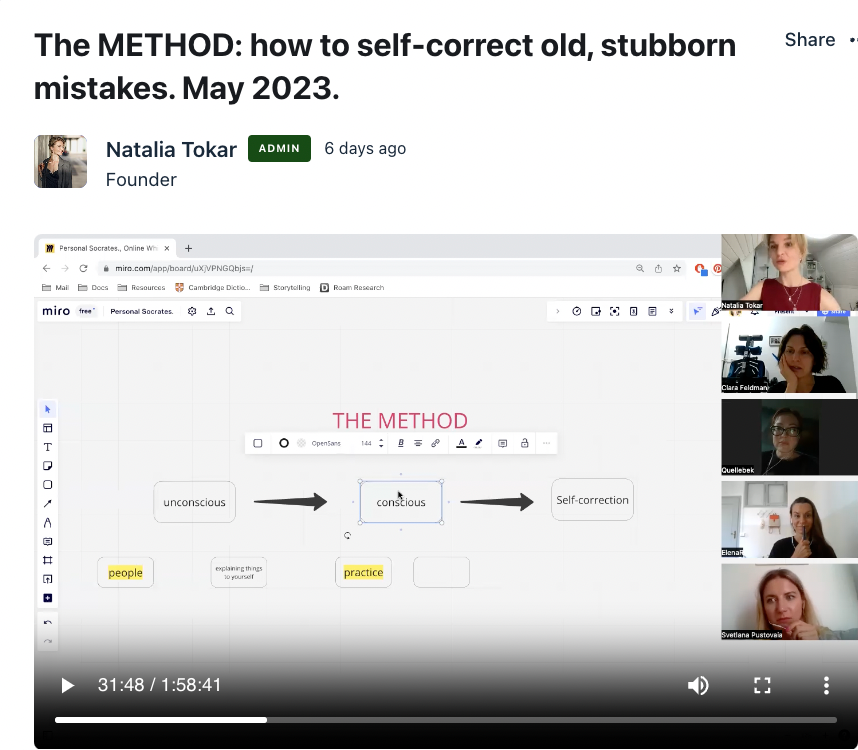Select the Miro Text tool

(x=48, y=447)
